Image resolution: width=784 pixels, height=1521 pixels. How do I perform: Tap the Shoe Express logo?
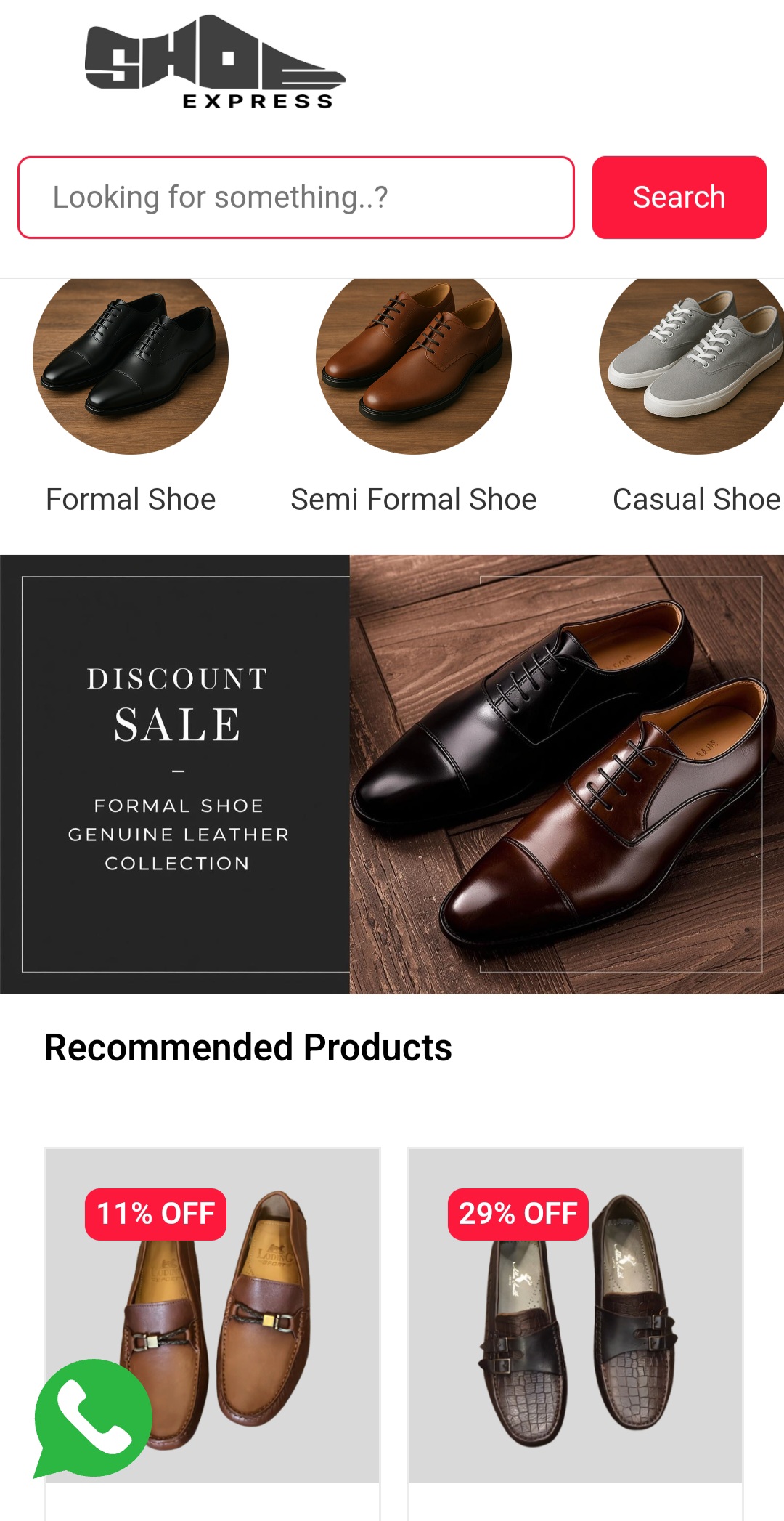pos(215,62)
